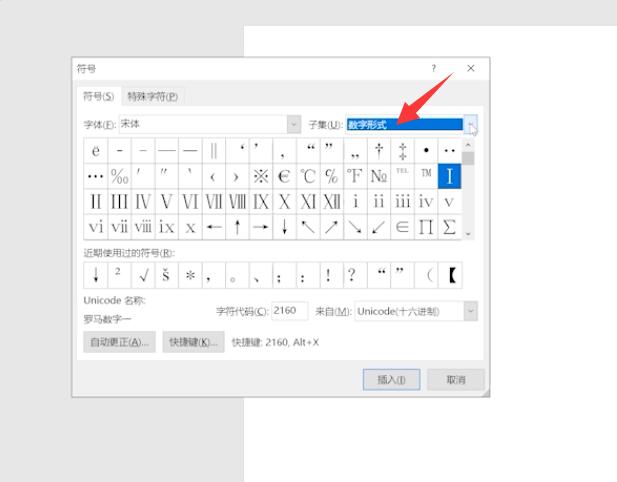Pick the recently used asterisk symbol
Screen dimensions: 617x482
coord(190,275)
